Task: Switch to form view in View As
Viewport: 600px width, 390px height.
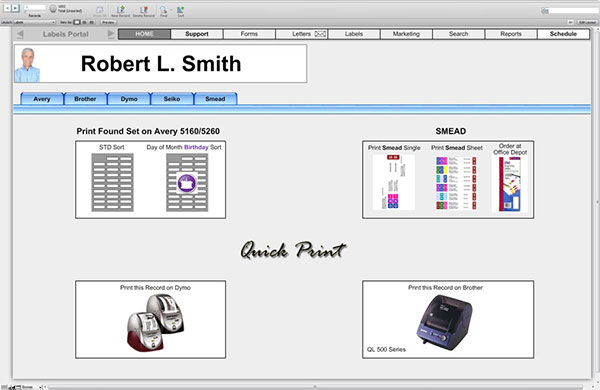Action: (77, 22)
